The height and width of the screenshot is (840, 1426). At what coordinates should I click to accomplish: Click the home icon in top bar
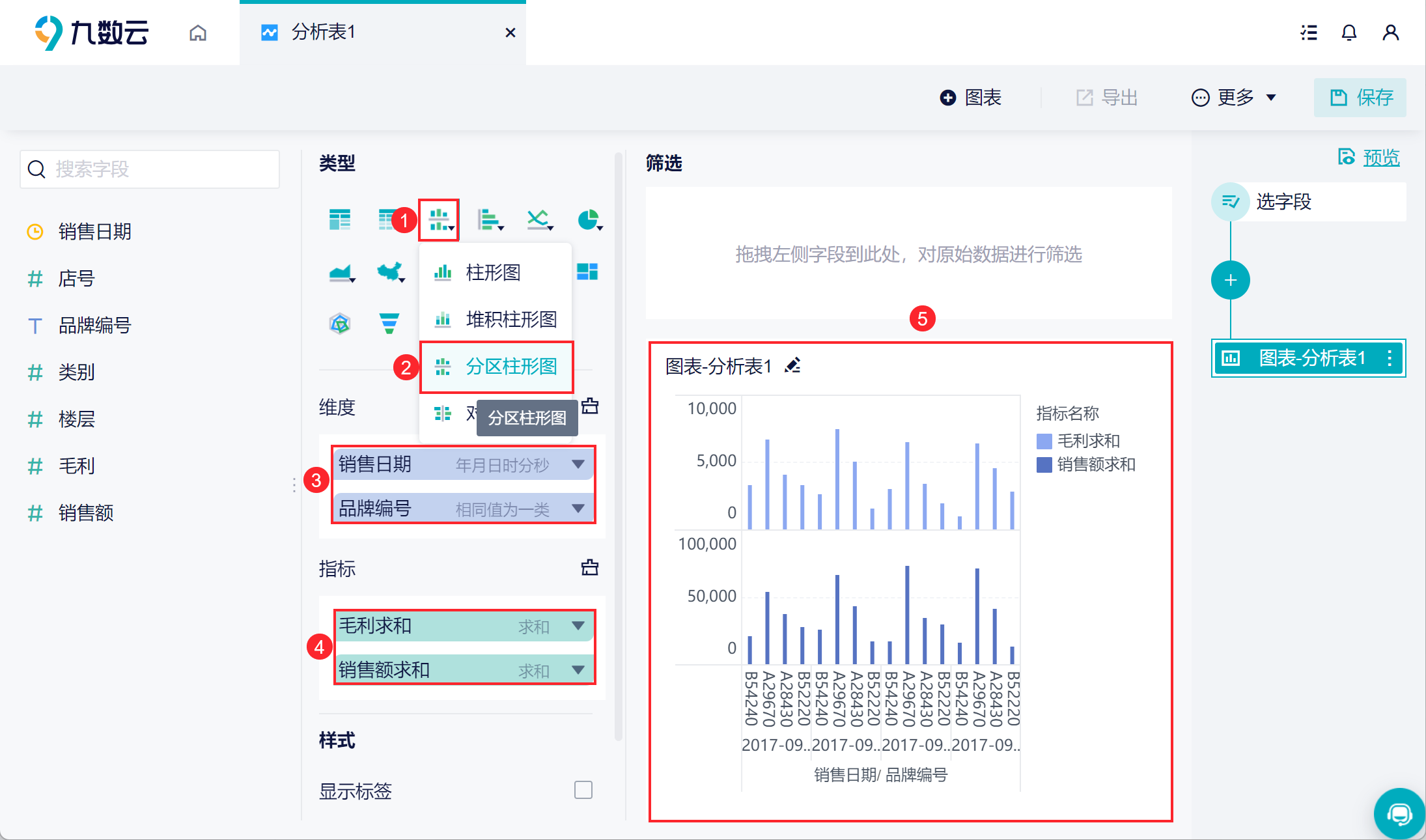pyautogui.click(x=198, y=33)
